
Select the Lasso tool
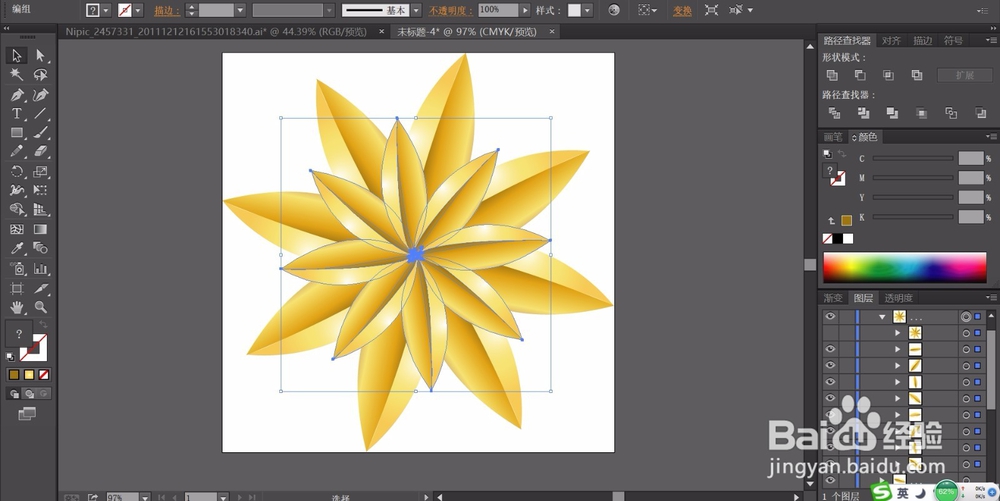click(41, 75)
